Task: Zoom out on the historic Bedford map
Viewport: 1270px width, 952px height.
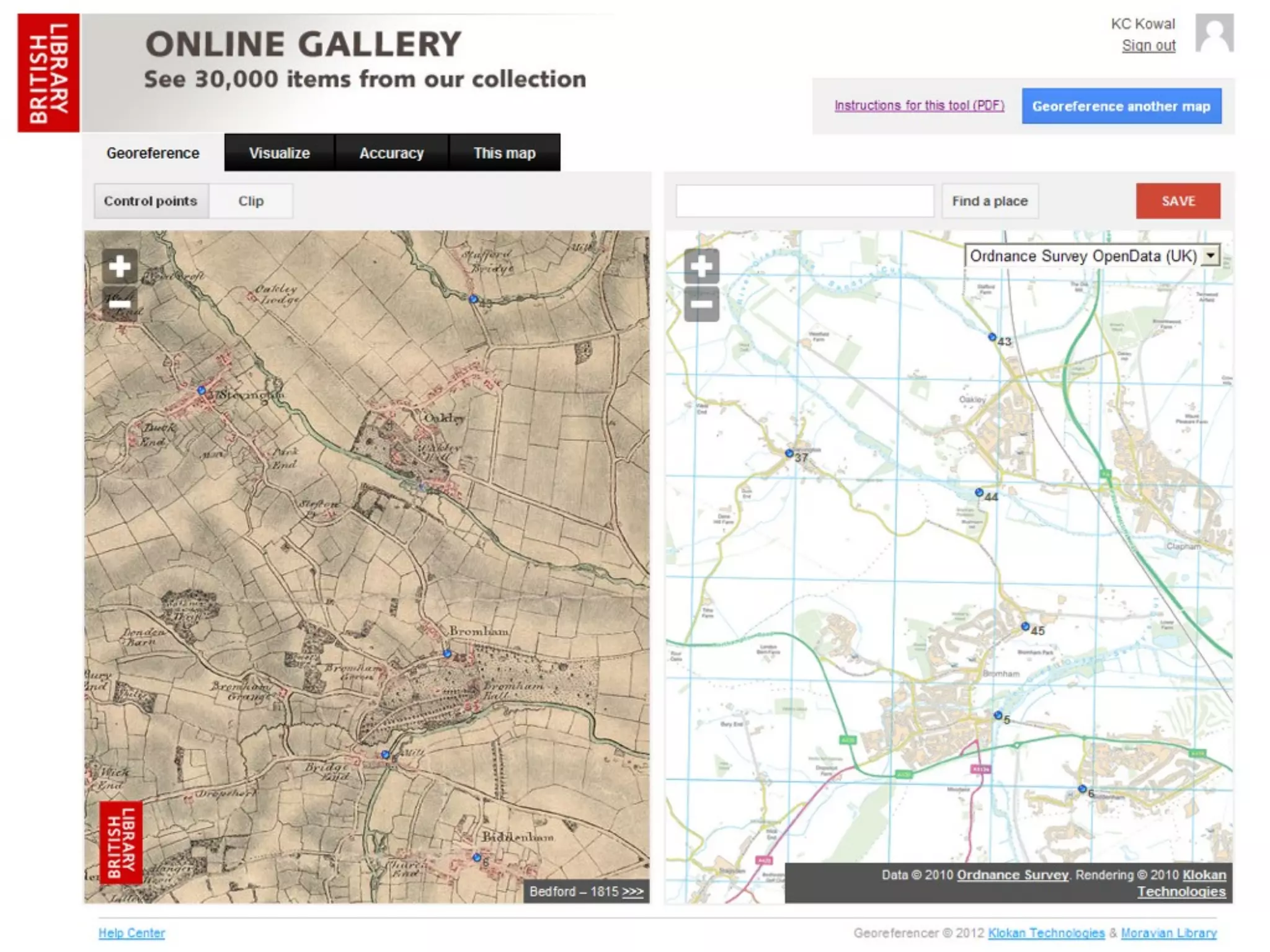Action: coord(119,303)
